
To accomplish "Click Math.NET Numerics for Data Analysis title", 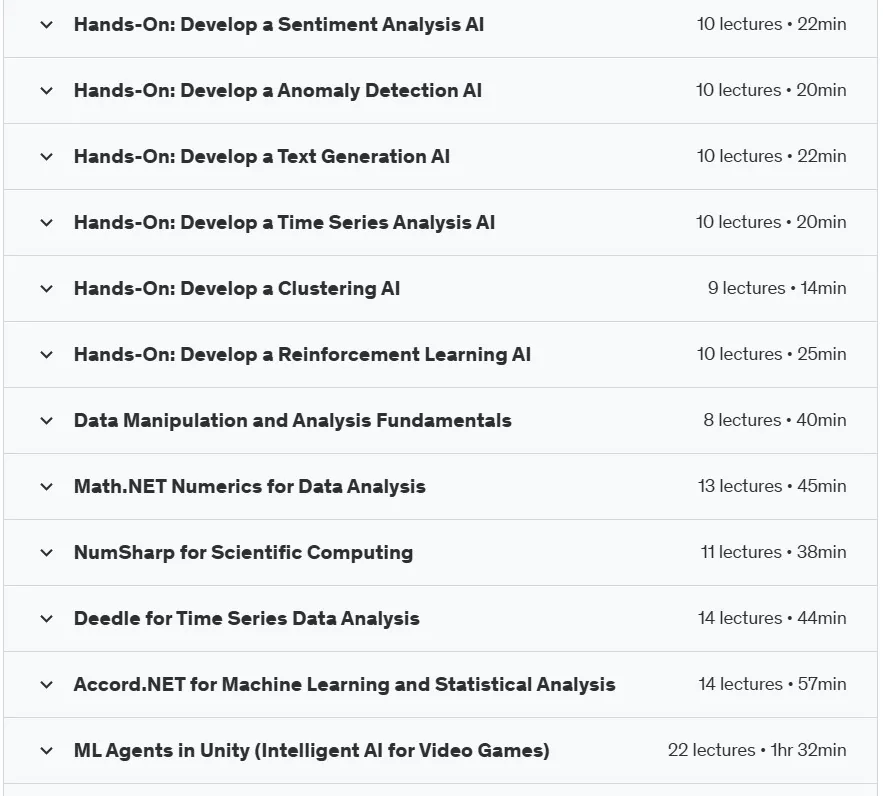I will coord(249,486).
